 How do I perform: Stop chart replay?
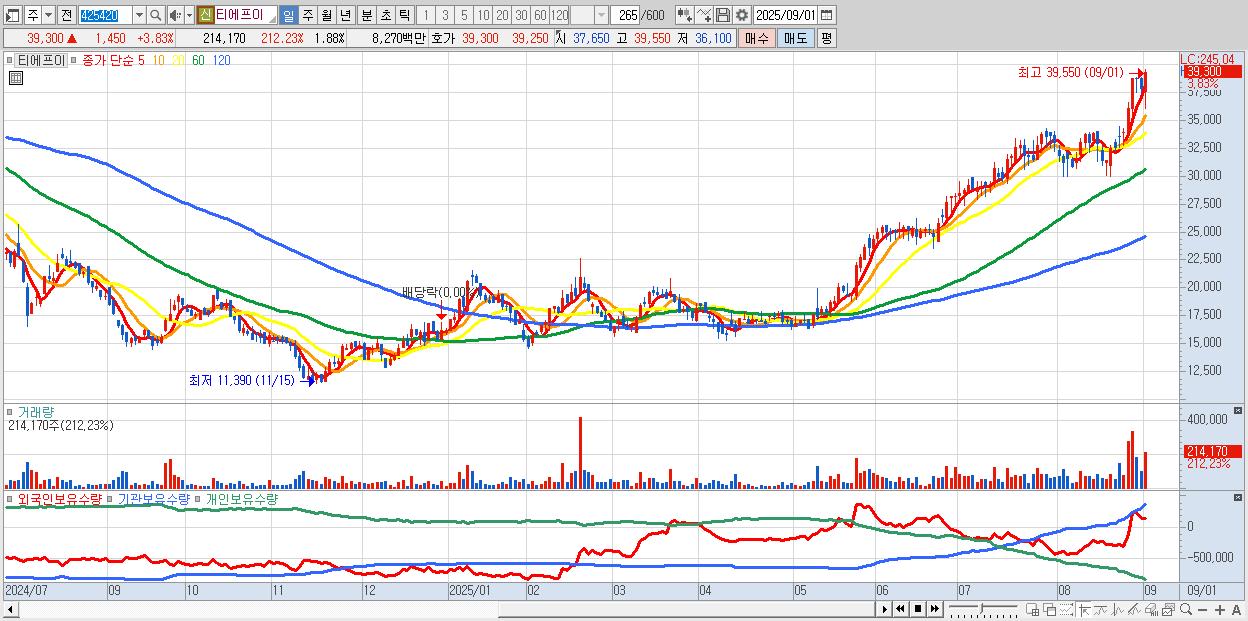tap(918, 609)
